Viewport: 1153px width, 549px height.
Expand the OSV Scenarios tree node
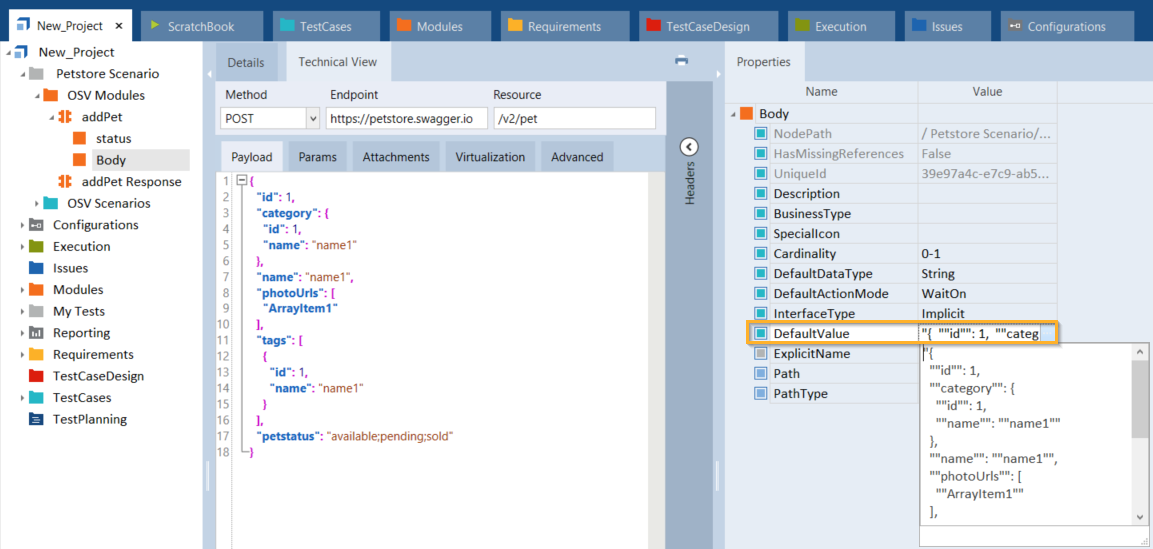click(37, 204)
